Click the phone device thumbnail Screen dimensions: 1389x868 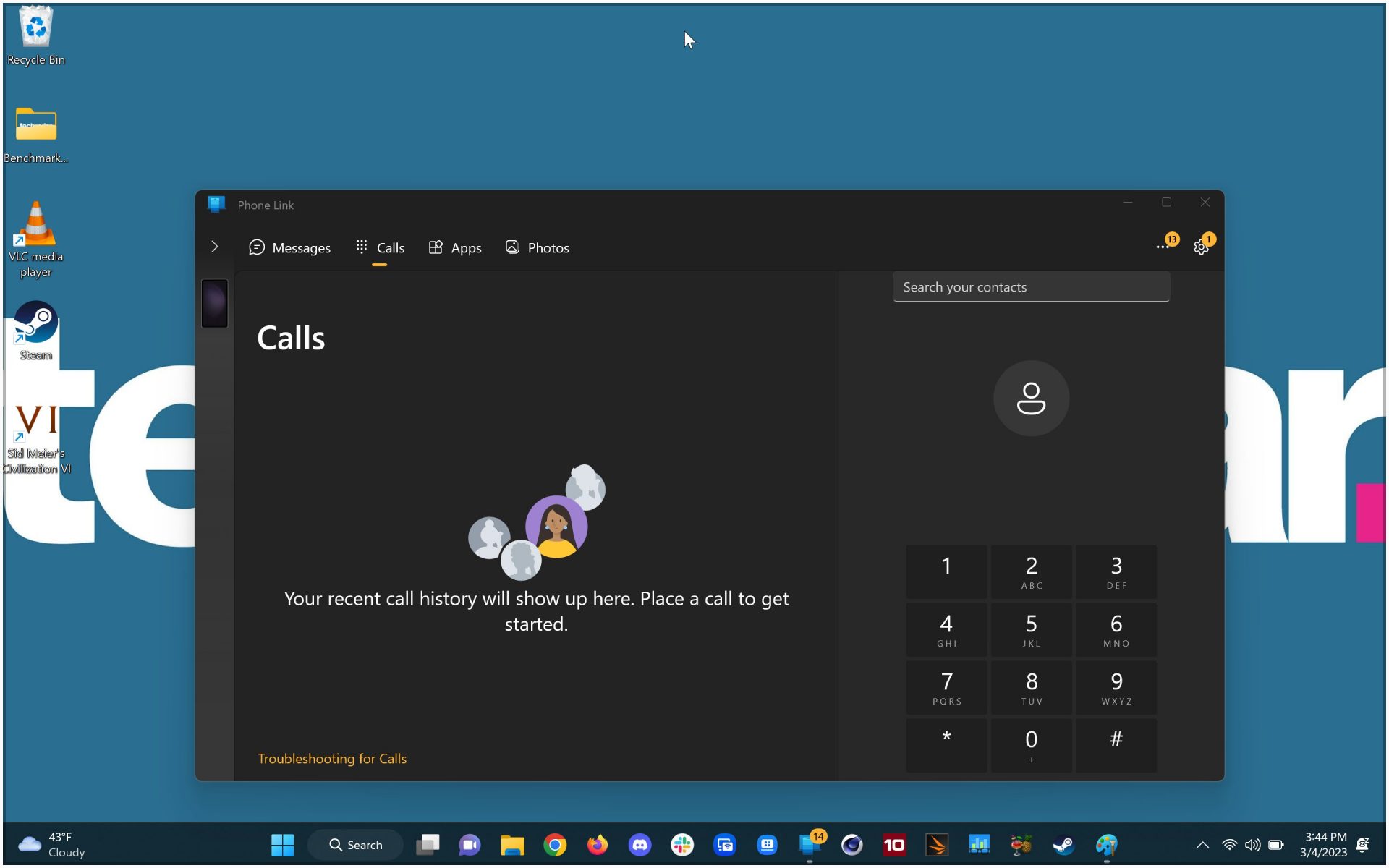214,303
